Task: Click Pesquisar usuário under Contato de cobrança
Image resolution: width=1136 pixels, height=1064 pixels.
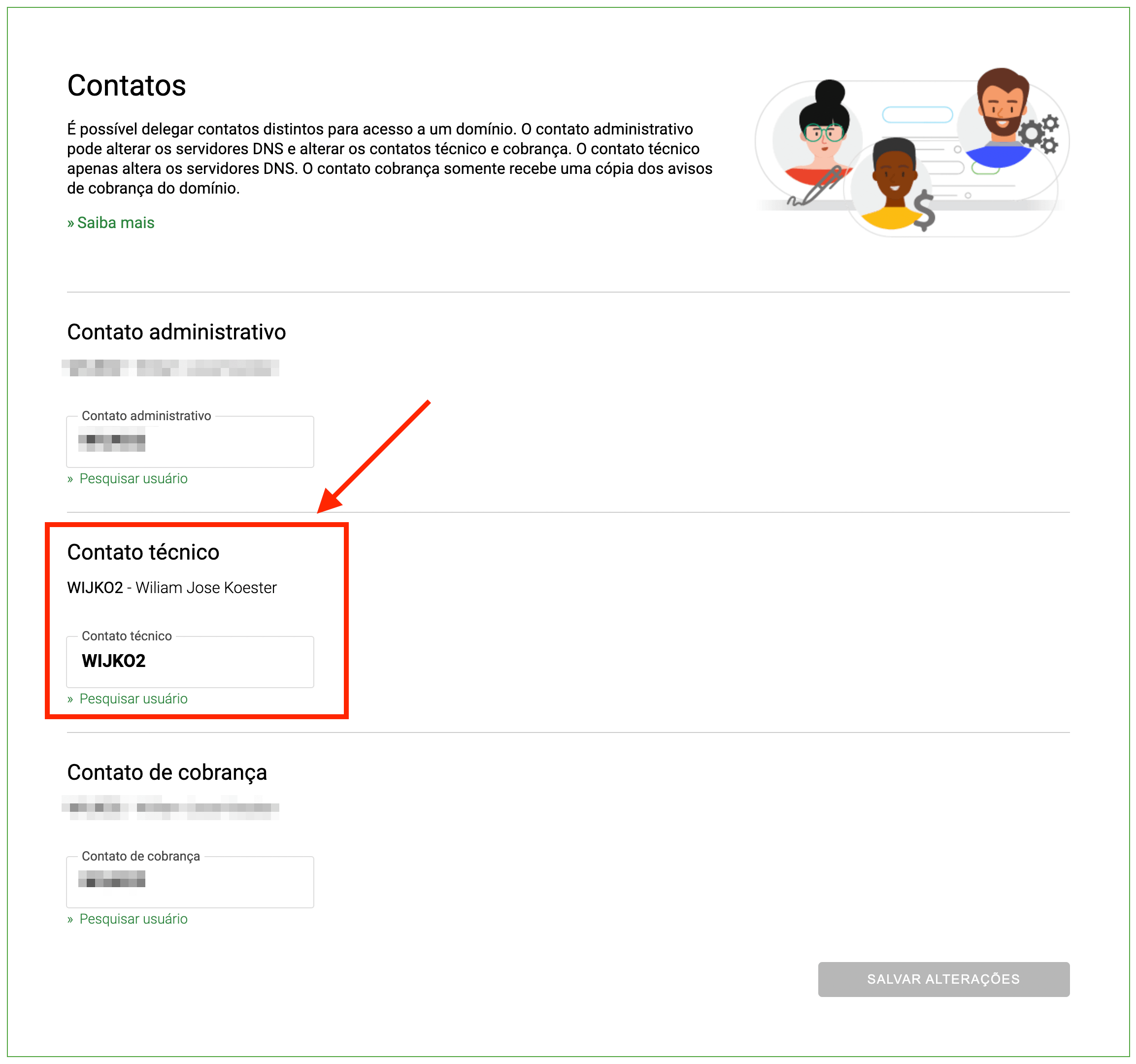Action: click(x=133, y=919)
